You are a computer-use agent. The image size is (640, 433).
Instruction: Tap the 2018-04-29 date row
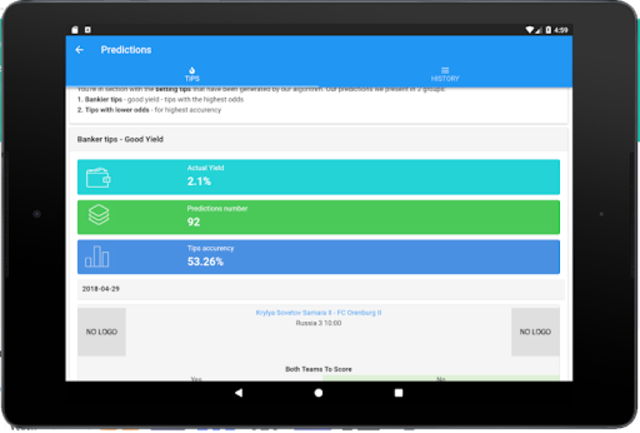point(318,289)
